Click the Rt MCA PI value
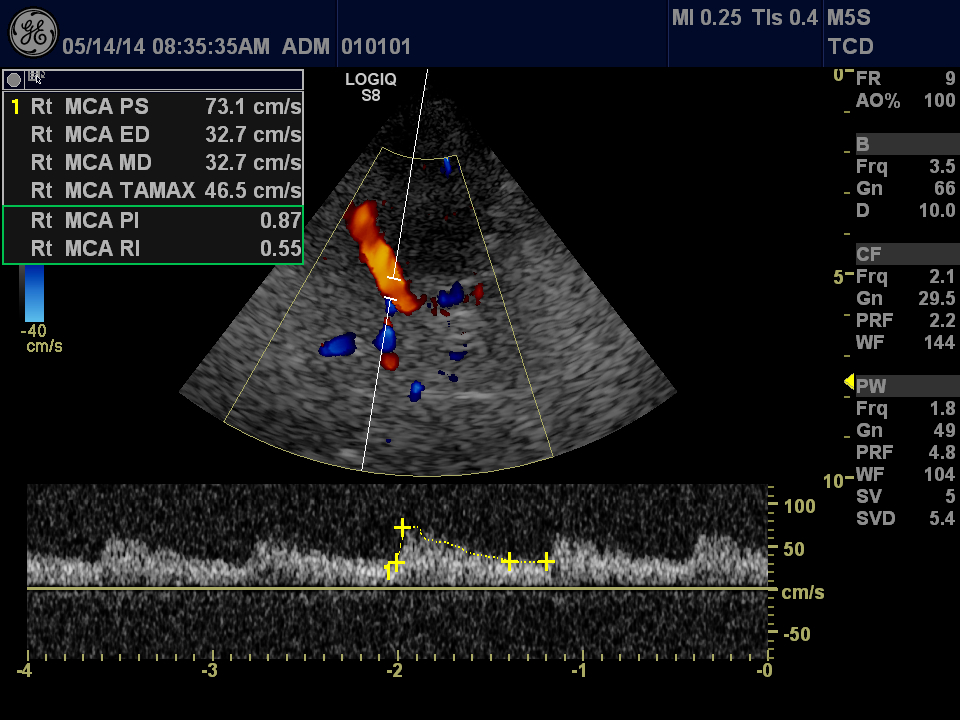Screen dimensions: 960x720 pos(280,221)
